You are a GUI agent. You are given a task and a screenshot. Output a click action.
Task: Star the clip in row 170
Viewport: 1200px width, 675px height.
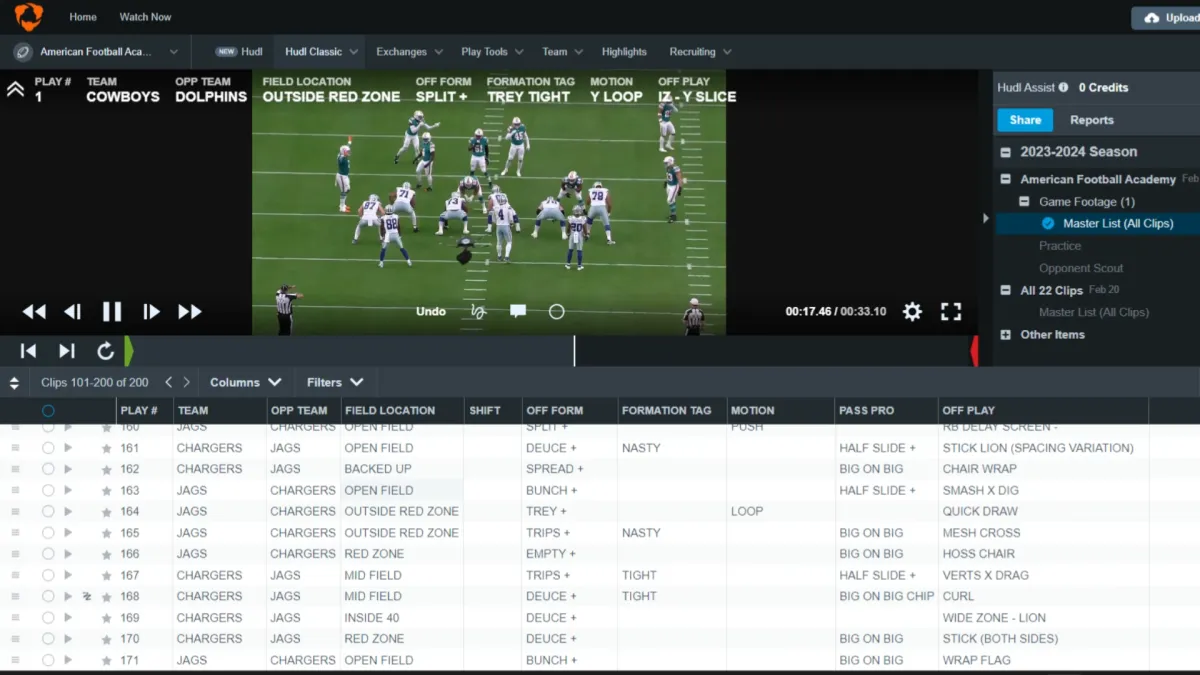click(107, 639)
